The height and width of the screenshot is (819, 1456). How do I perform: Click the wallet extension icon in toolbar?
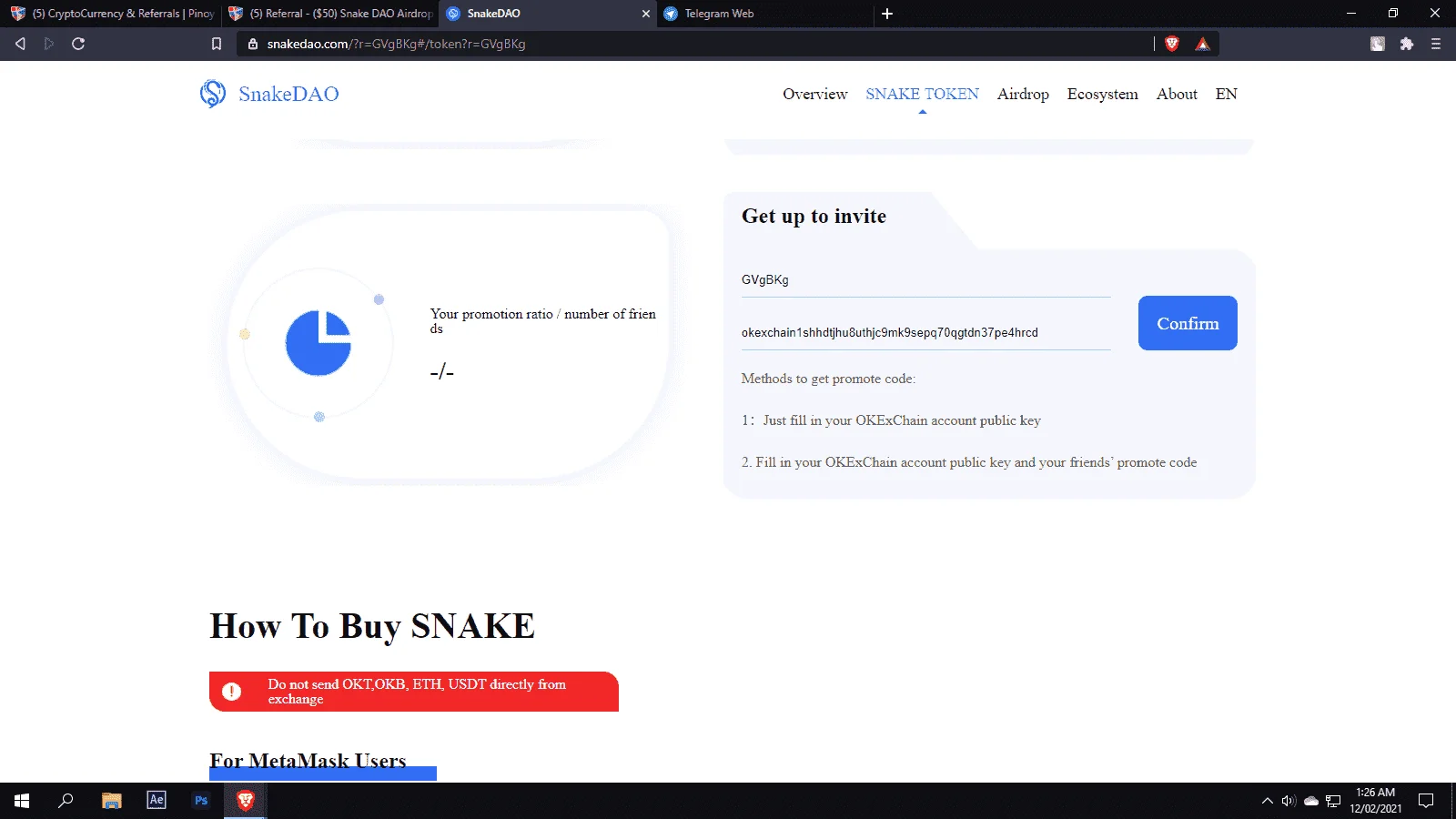[1378, 44]
